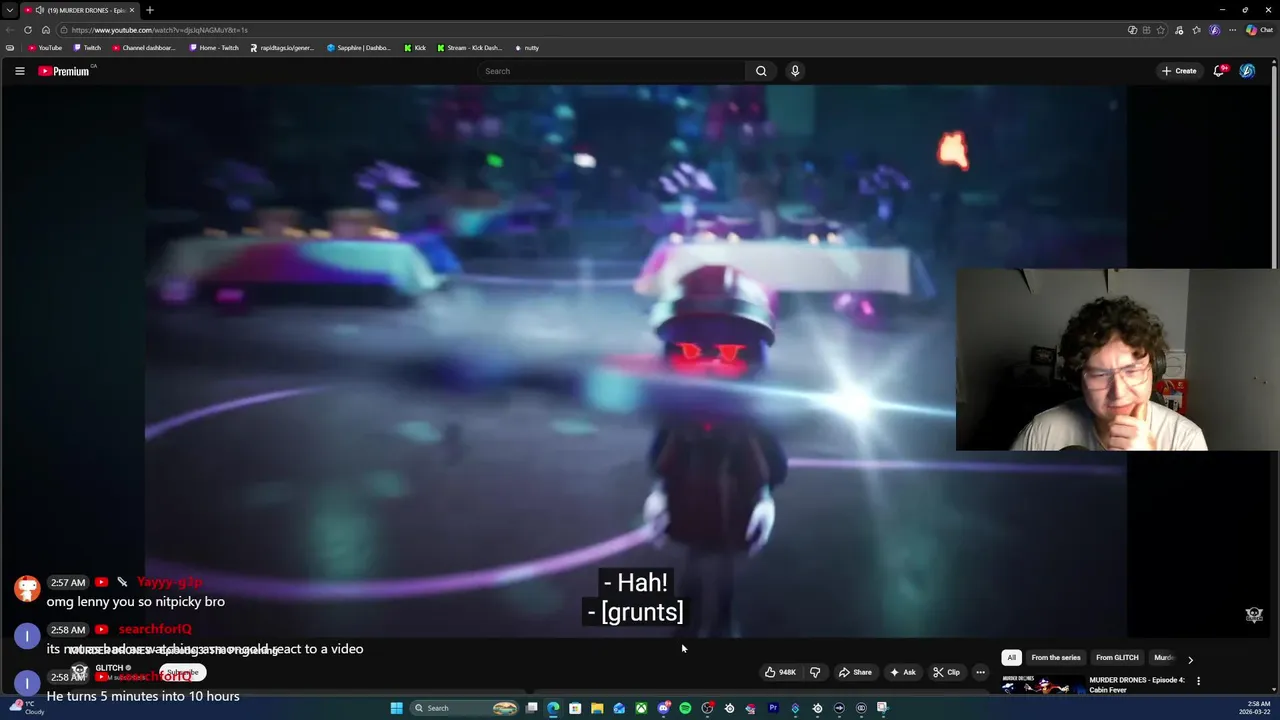Open rapidtags.io bookmark
Viewport: 1280px width, 720px height.
click(x=282, y=48)
